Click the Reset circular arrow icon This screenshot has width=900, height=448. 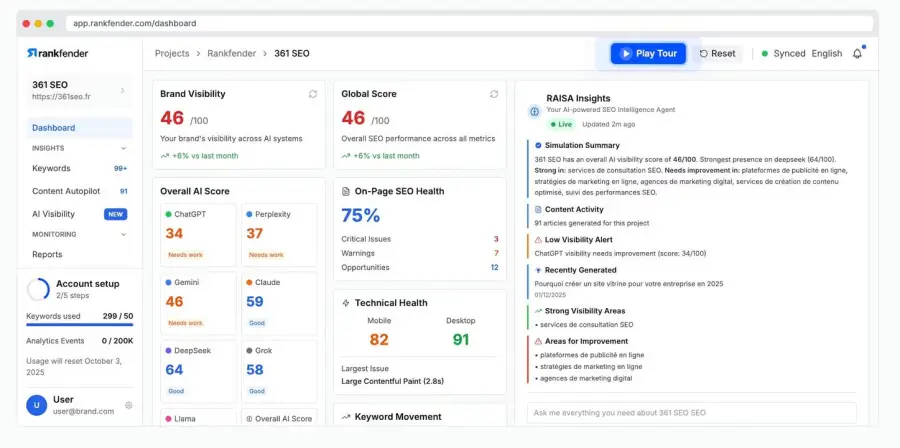[704, 53]
